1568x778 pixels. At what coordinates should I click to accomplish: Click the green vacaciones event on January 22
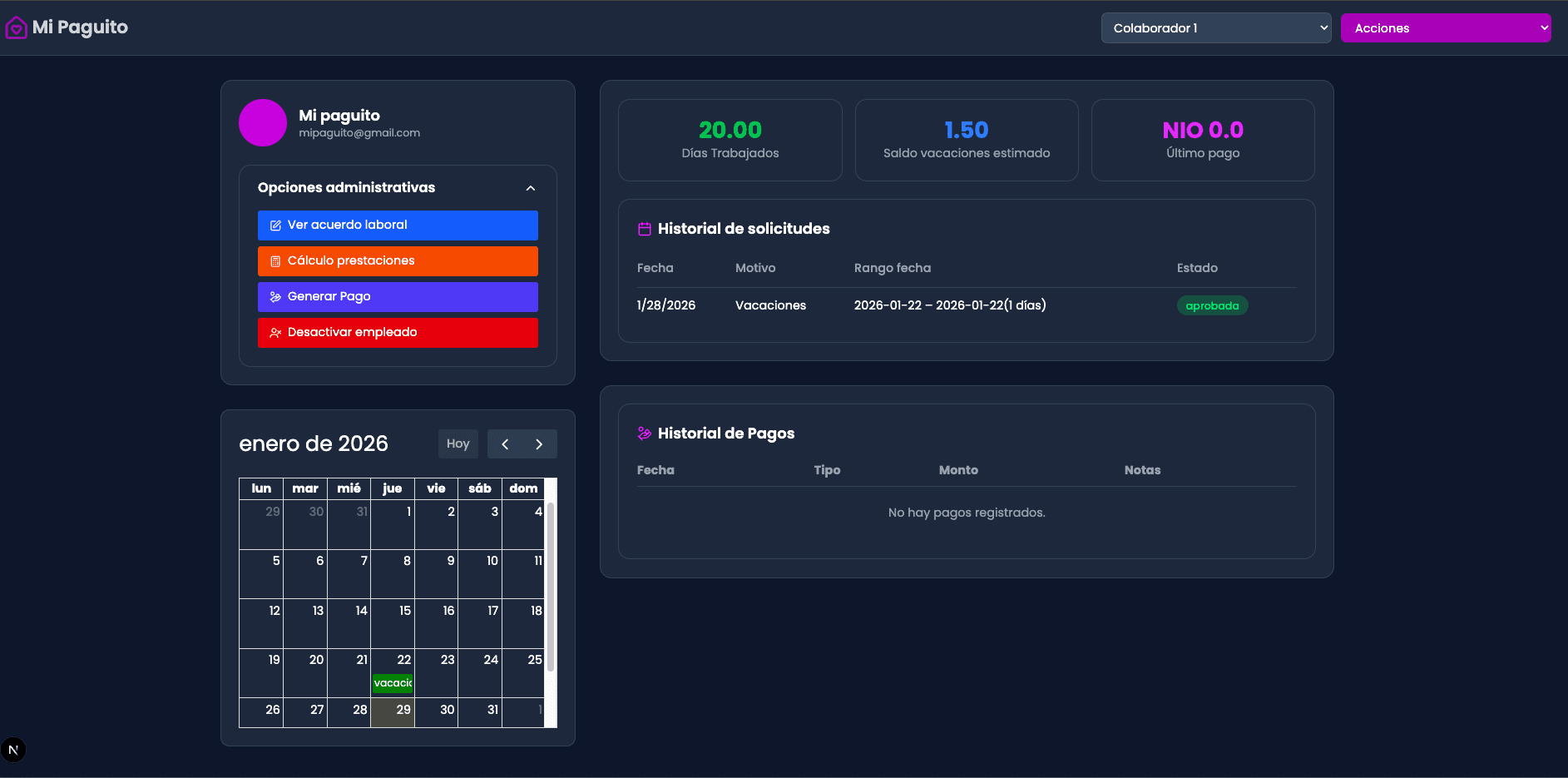(x=392, y=682)
